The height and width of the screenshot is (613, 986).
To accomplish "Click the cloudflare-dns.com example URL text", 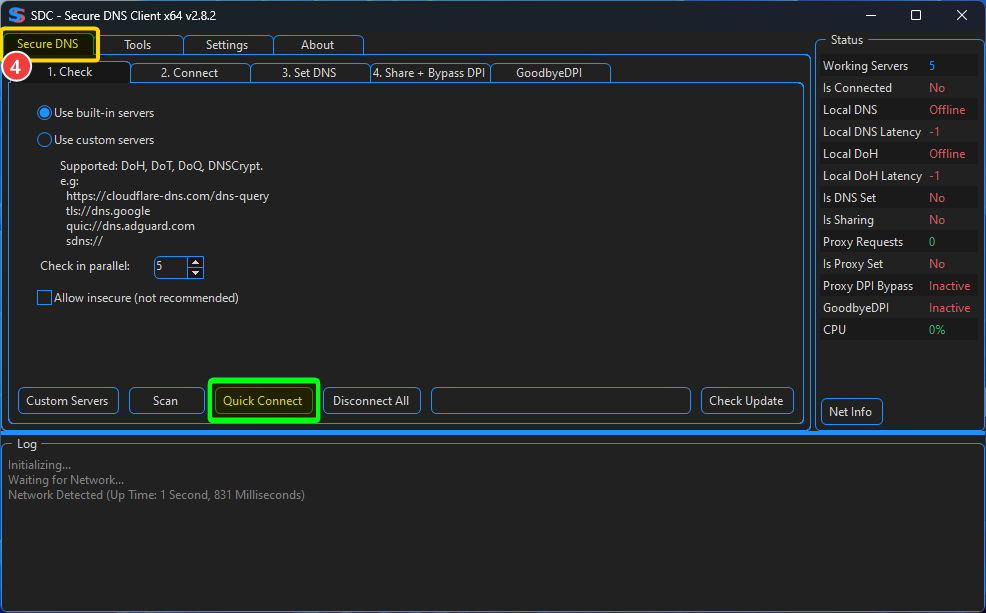I will pyautogui.click(x=167, y=196).
